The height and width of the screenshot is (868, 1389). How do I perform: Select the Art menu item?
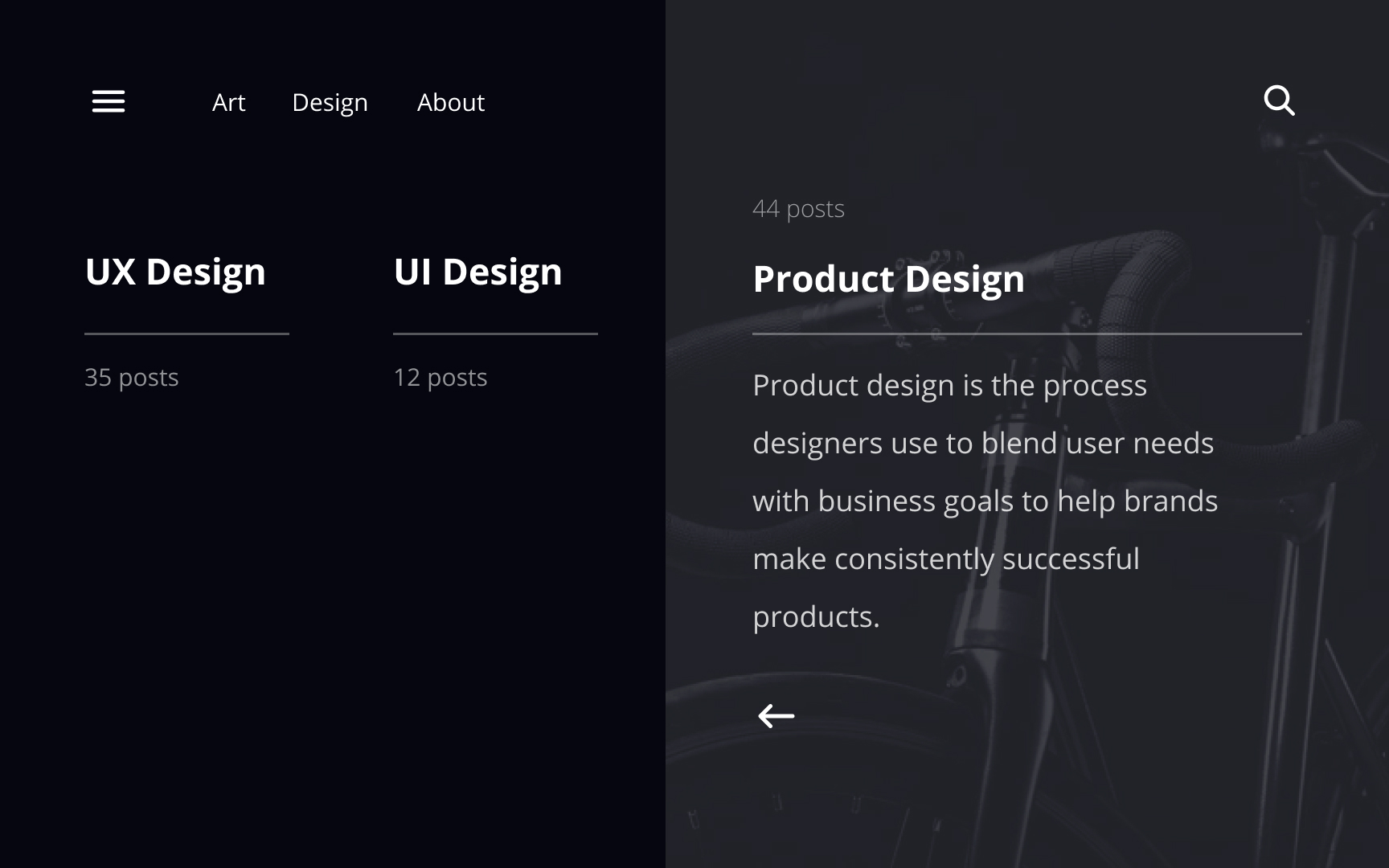[x=228, y=103]
